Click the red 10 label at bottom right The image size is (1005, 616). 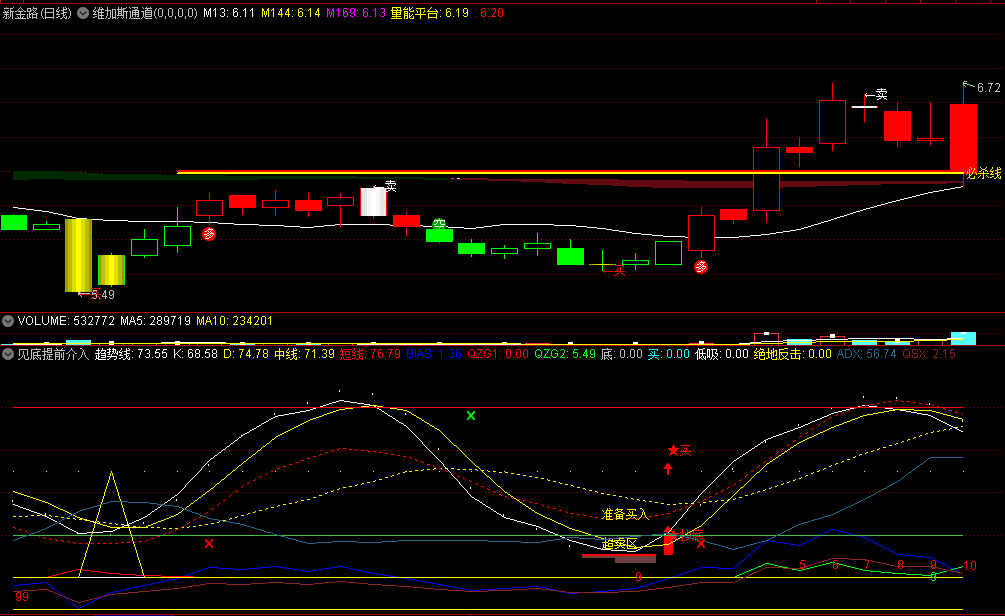point(970,566)
